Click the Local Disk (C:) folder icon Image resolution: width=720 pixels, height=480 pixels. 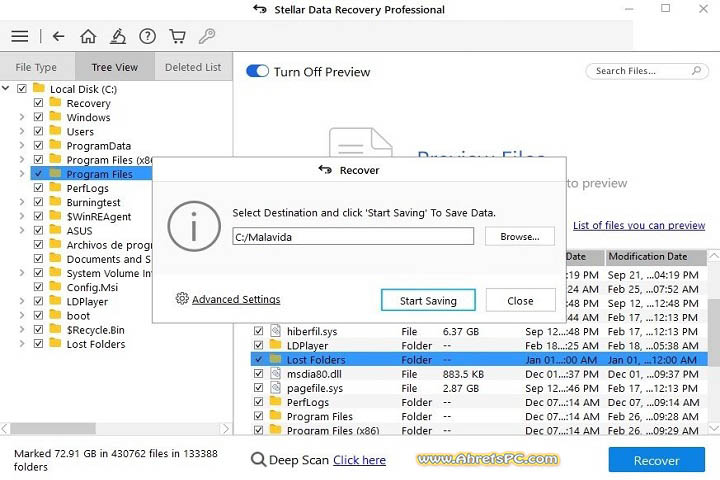pos(39,88)
